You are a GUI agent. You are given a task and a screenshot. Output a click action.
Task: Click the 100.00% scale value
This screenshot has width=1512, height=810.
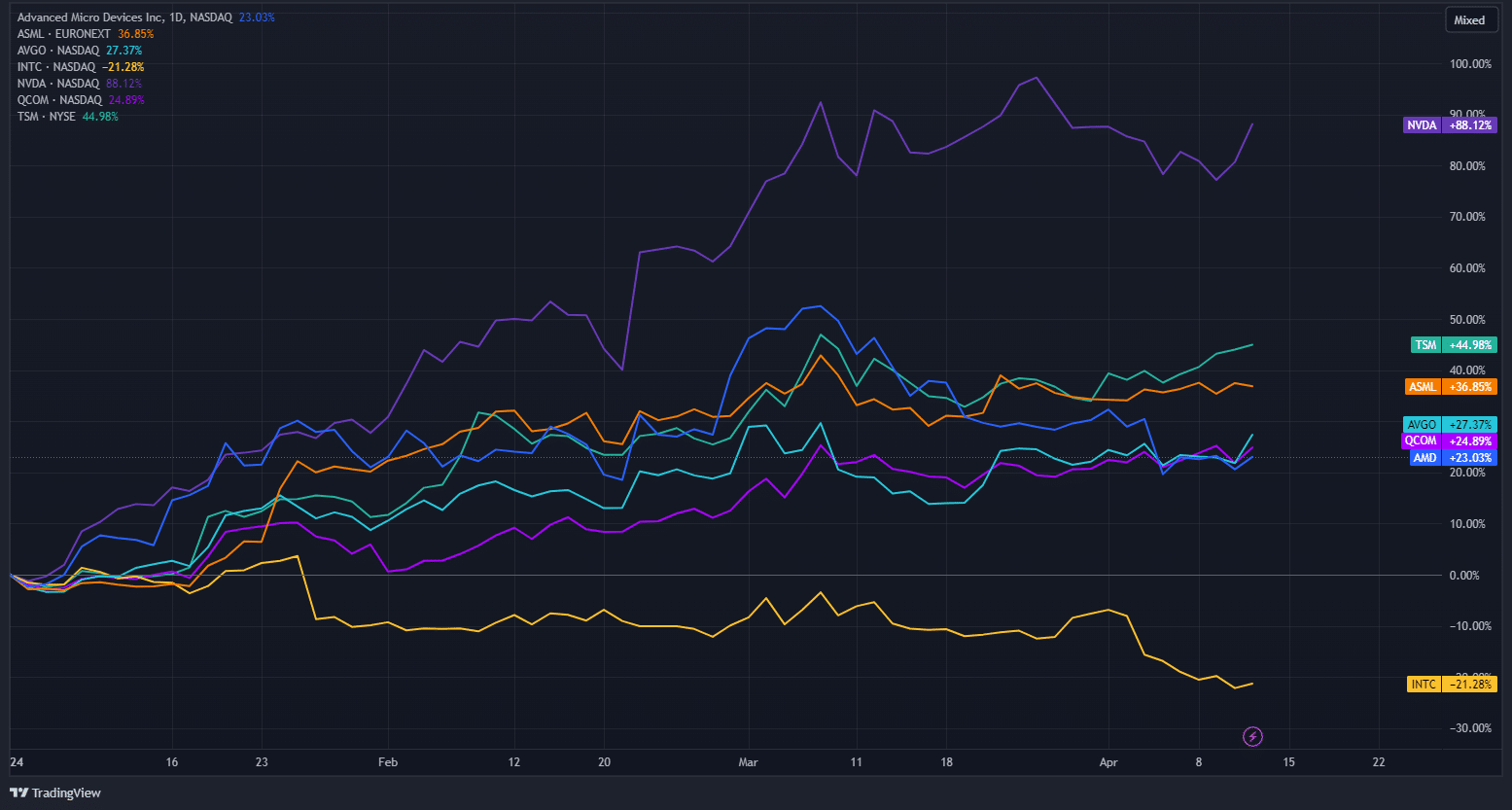tap(1469, 64)
